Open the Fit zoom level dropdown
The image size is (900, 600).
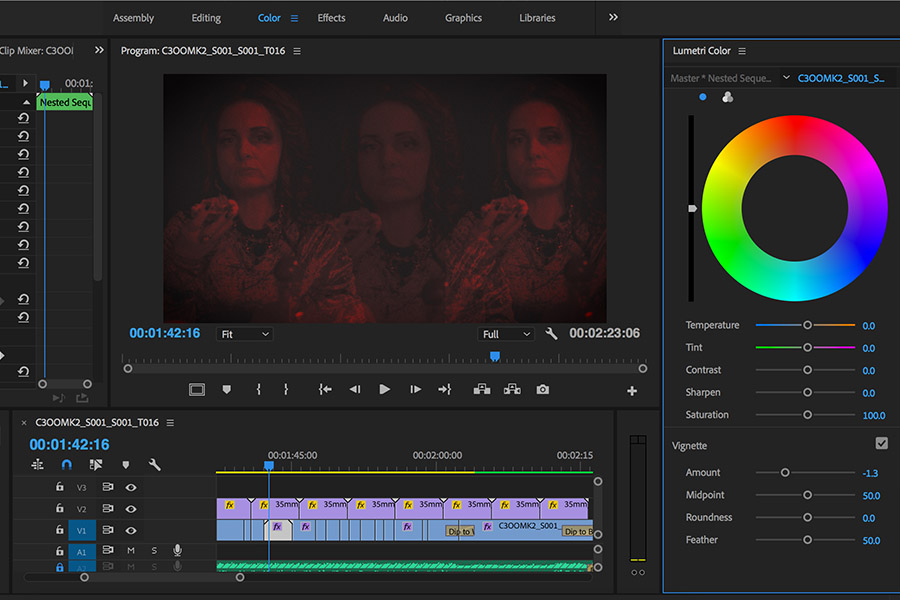[244, 334]
